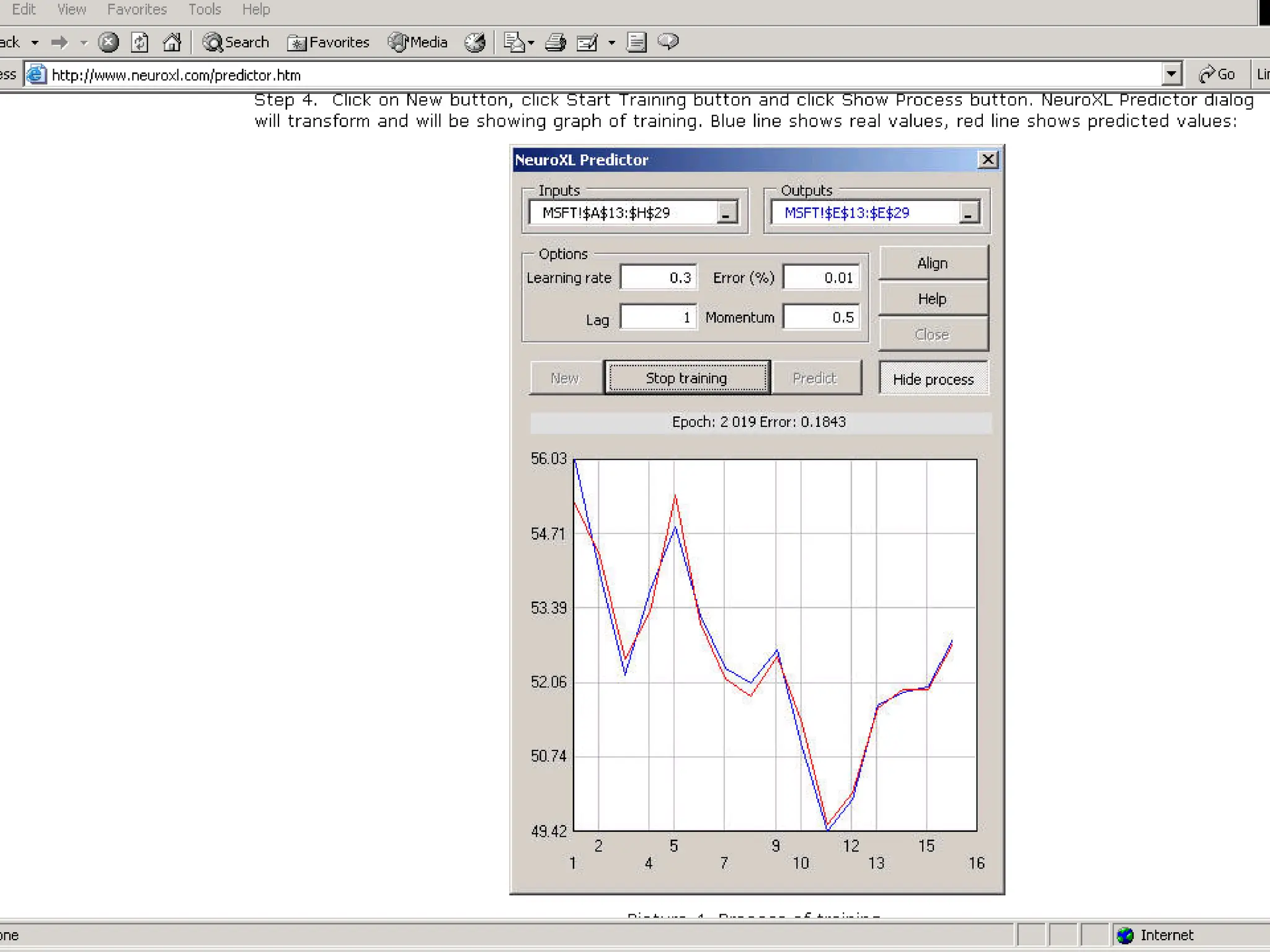
Task: Click the Learning rate input field
Action: pyautogui.click(x=658, y=277)
